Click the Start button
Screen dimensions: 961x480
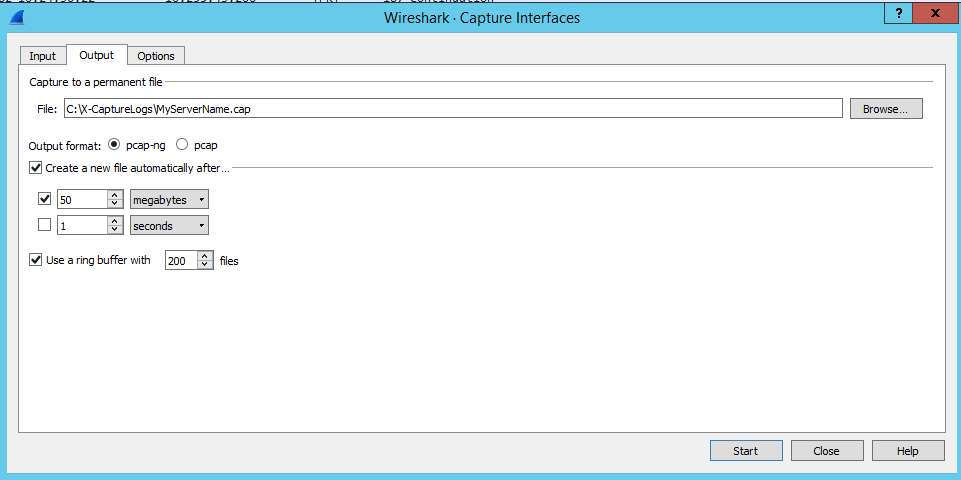coord(746,451)
